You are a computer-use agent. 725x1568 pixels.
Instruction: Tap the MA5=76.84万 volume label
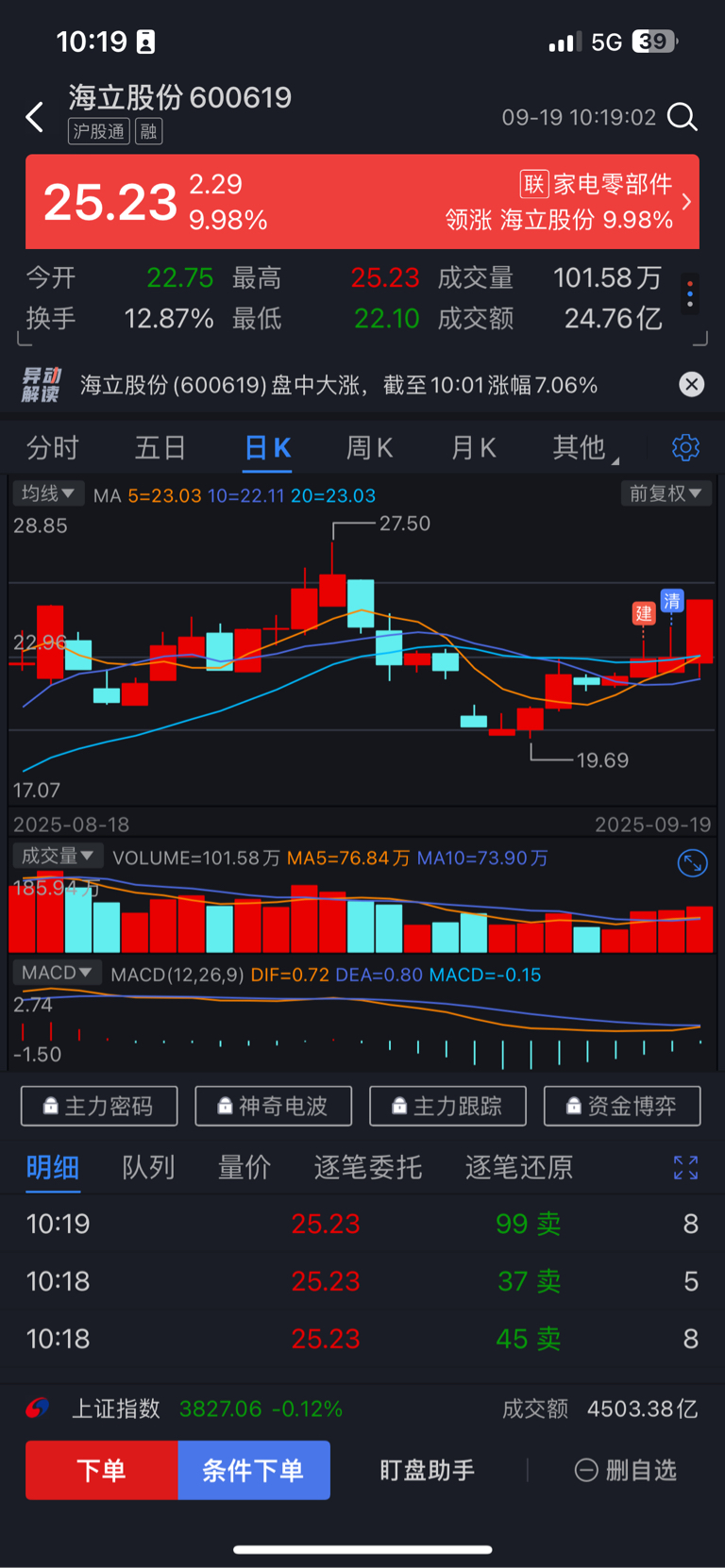(348, 858)
